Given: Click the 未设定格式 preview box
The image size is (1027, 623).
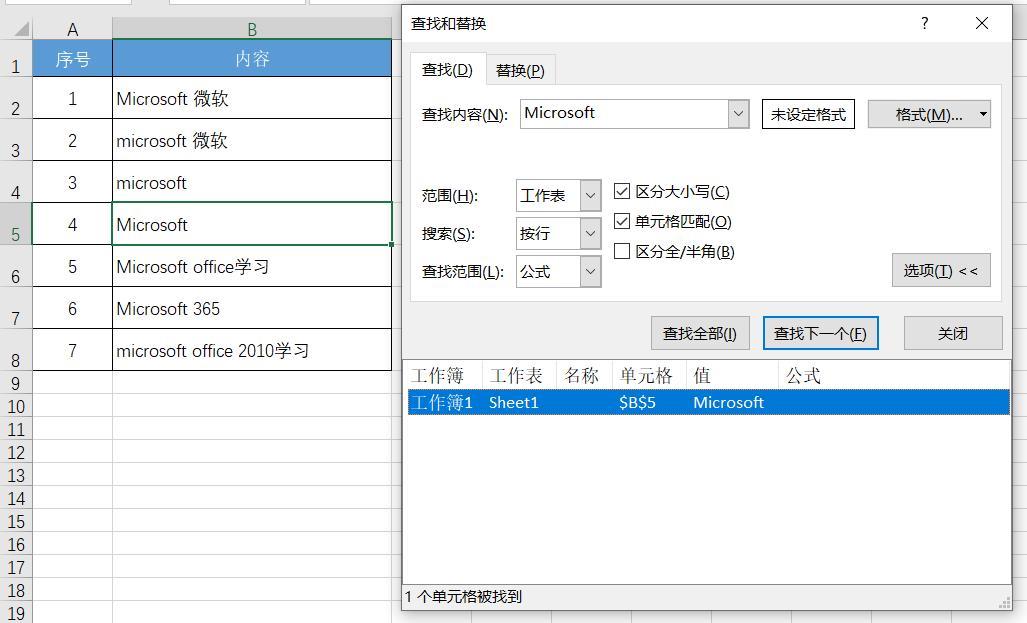Looking at the screenshot, I should (x=808, y=114).
